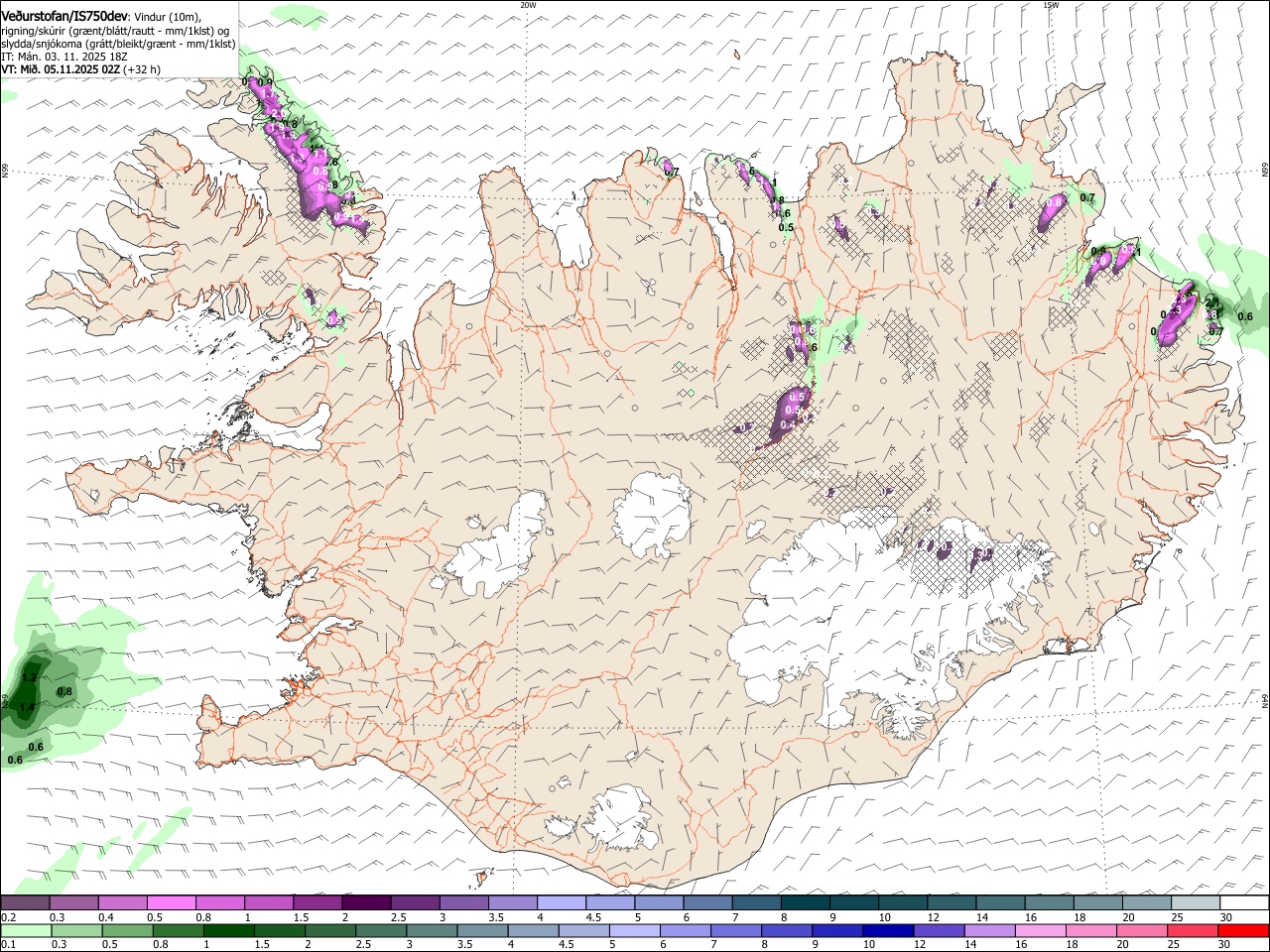Click the 20W longitude label
Screen dimensions: 1270x952
click(528, 5)
